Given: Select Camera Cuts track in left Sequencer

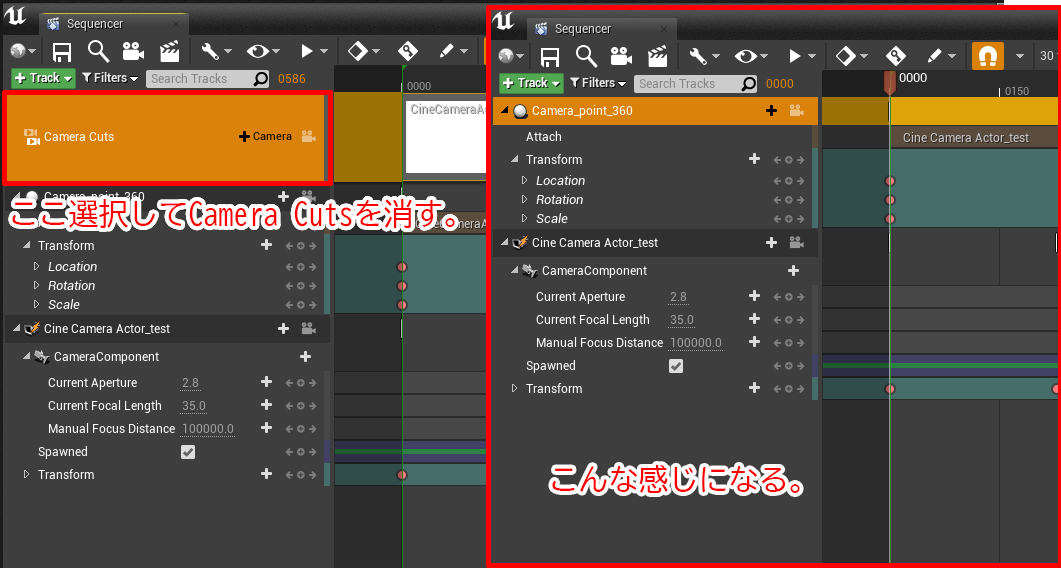Looking at the screenshot, I should [166, 139].
